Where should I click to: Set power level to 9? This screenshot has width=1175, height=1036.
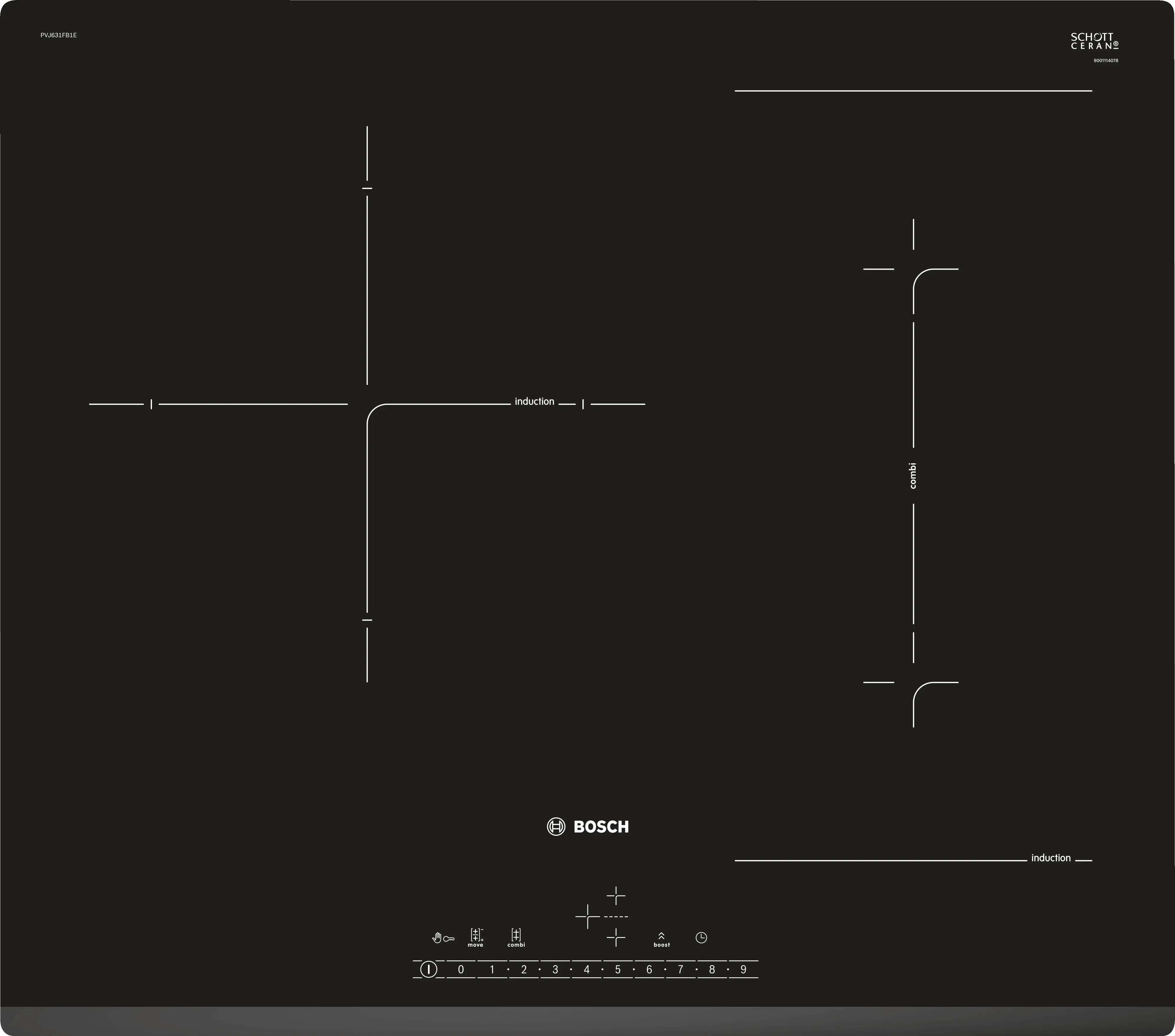pos(743,969)
